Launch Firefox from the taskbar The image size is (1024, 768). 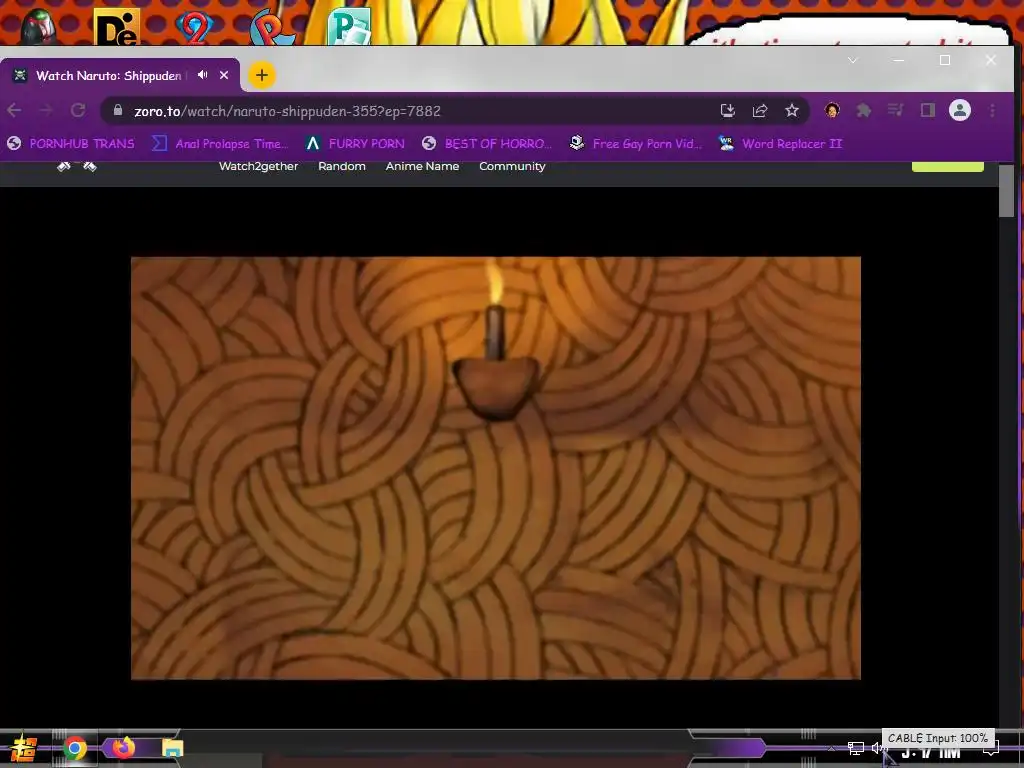pyautogui.click(x=123, y=747)
